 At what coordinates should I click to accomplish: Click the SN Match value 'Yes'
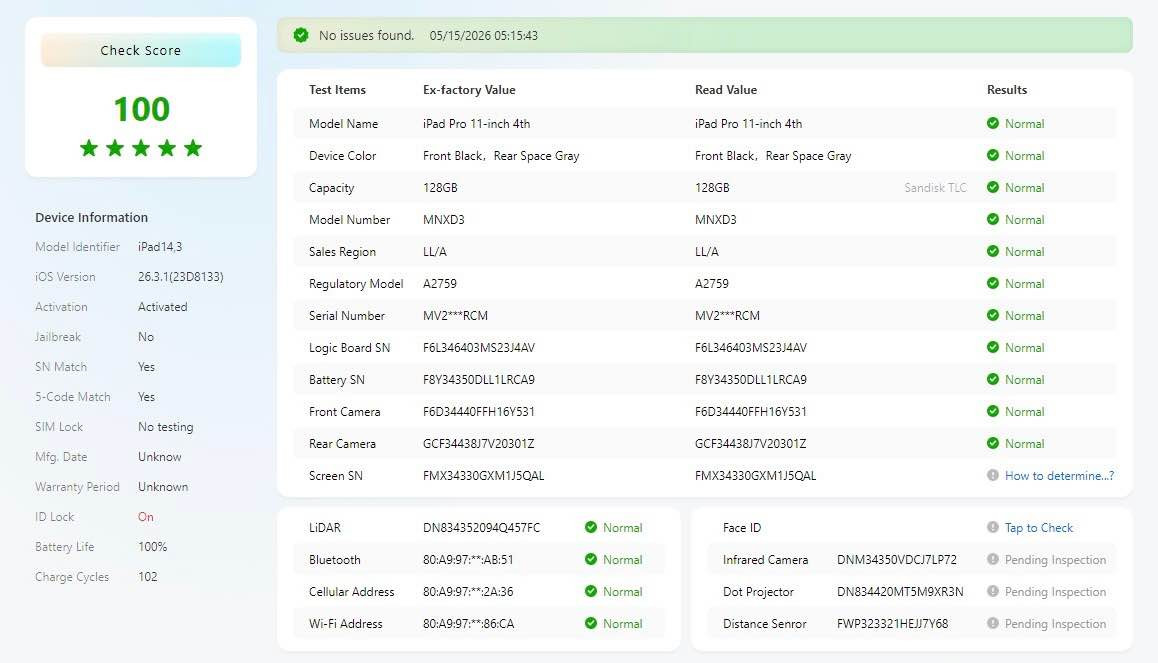(x=146, y=367)
